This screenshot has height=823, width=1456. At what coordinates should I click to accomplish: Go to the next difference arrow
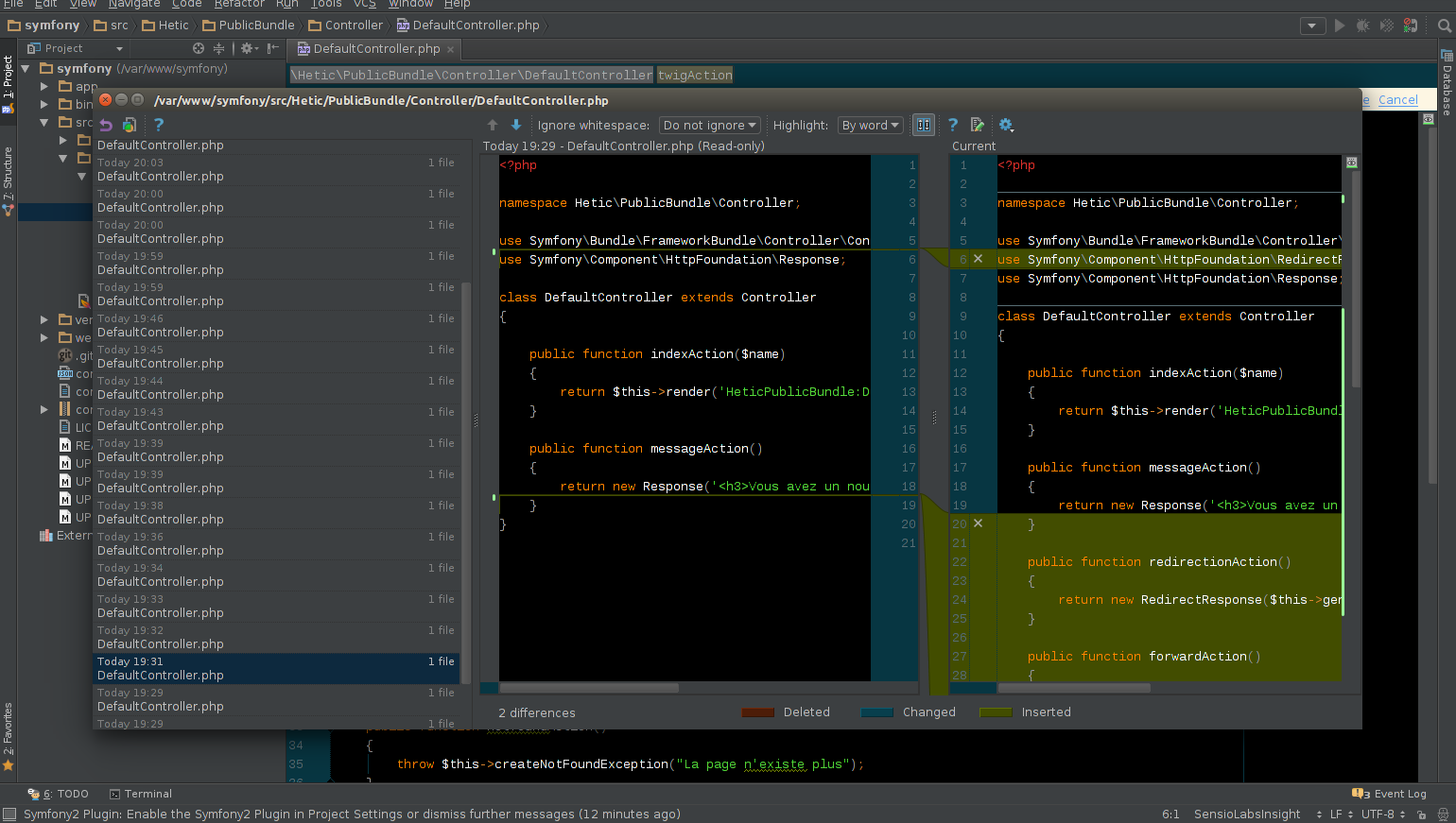coord(516,125)
